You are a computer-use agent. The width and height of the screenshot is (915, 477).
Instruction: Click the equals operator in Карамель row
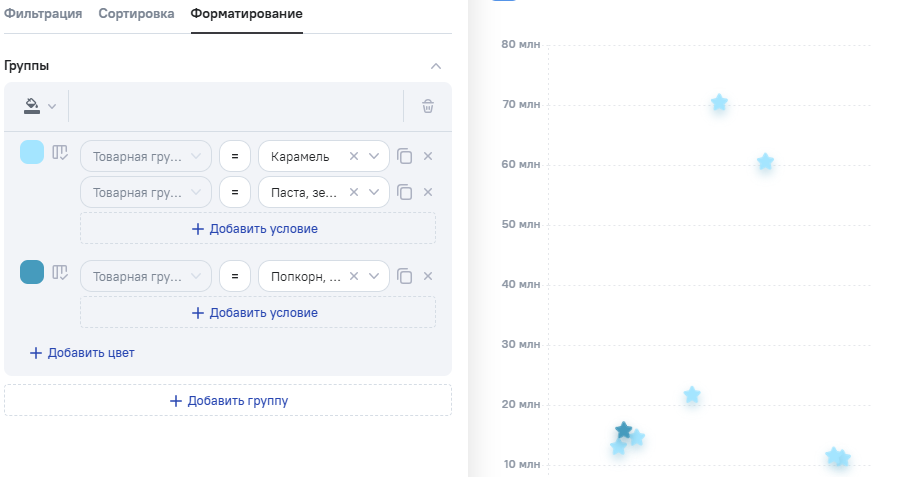(x=234, y=156)
